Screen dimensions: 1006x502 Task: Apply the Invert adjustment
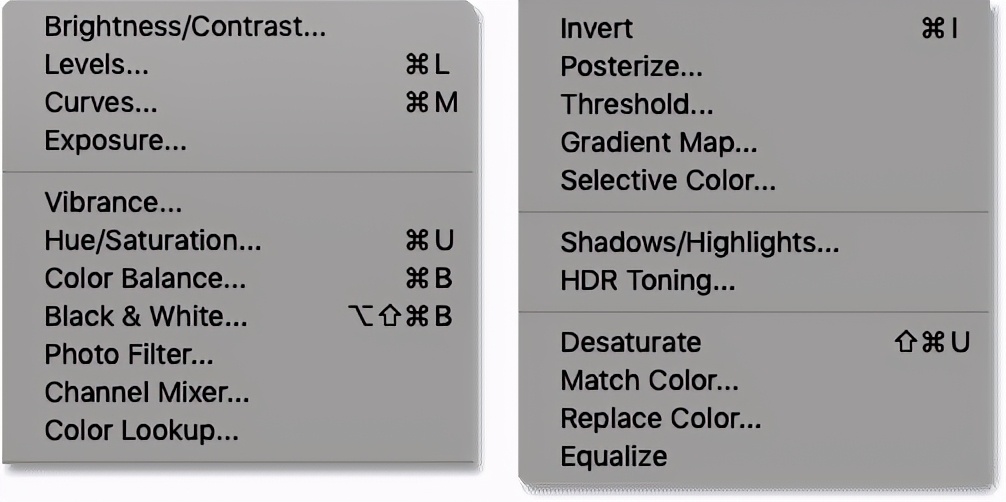click(597, 29)
